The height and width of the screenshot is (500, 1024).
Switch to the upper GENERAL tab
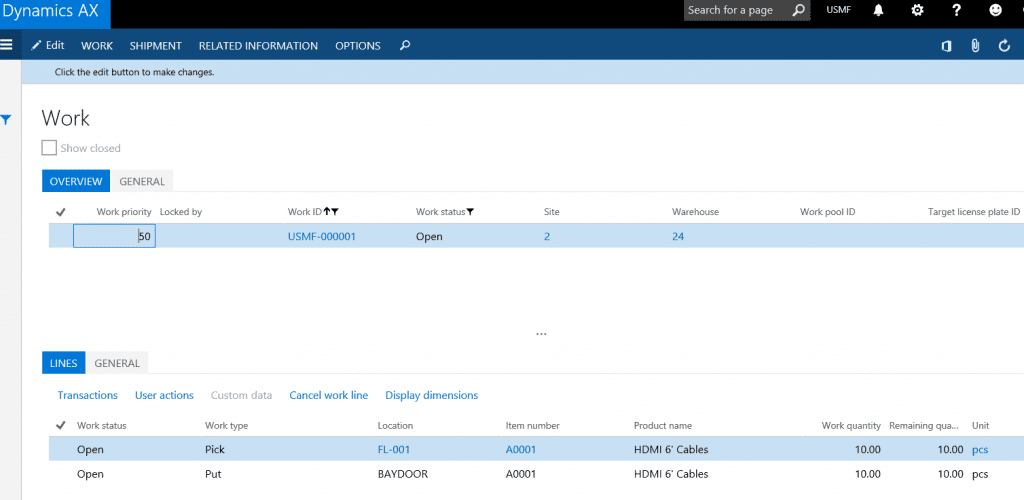pos(142,181)
